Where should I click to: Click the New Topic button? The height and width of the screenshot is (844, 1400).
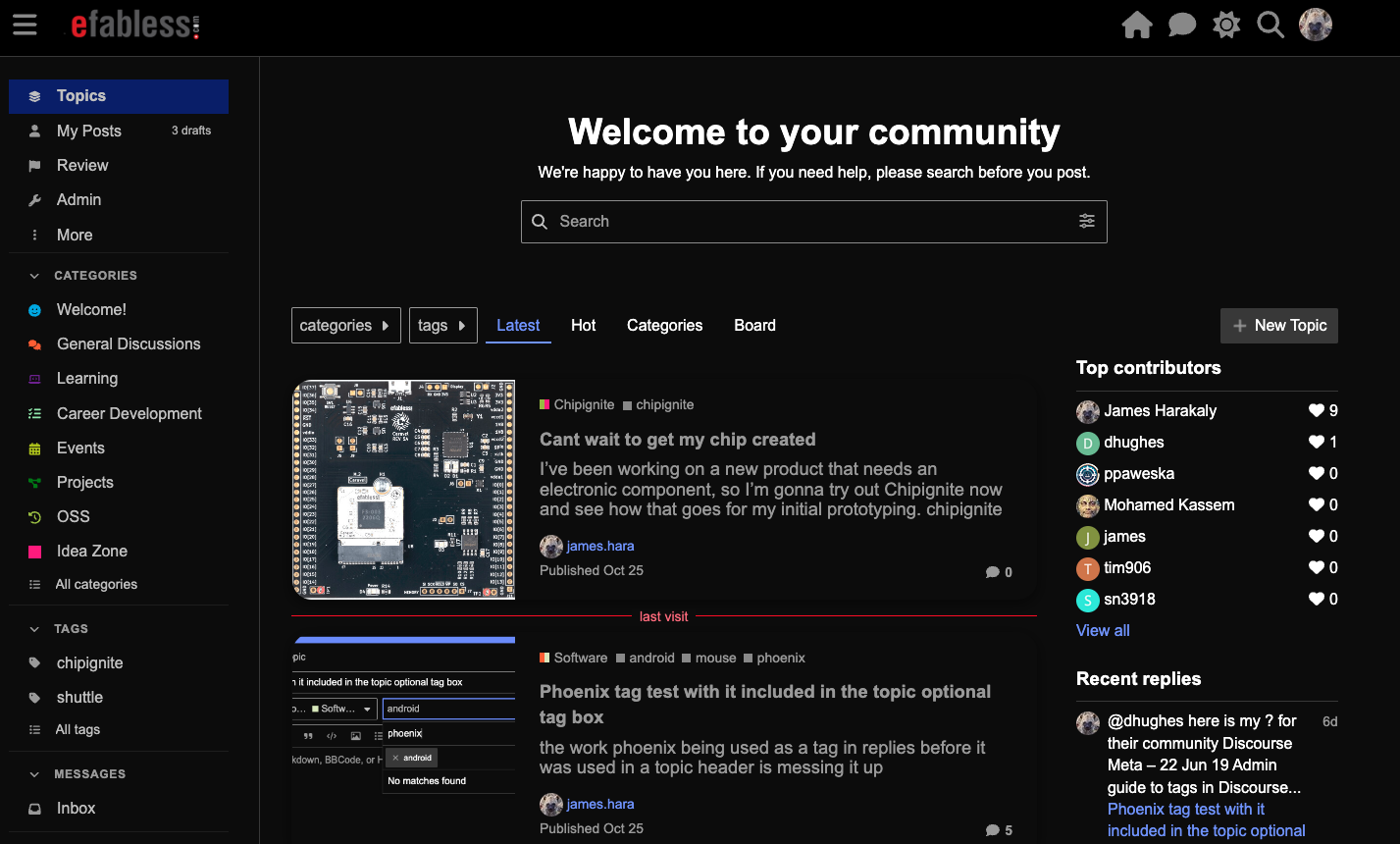(1278, 326)
